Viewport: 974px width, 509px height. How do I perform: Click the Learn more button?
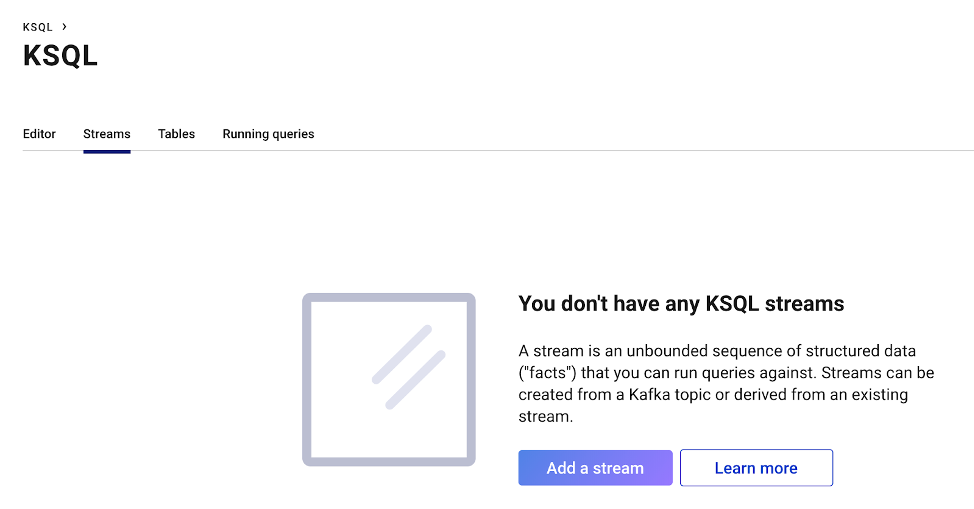click(756, 467)
